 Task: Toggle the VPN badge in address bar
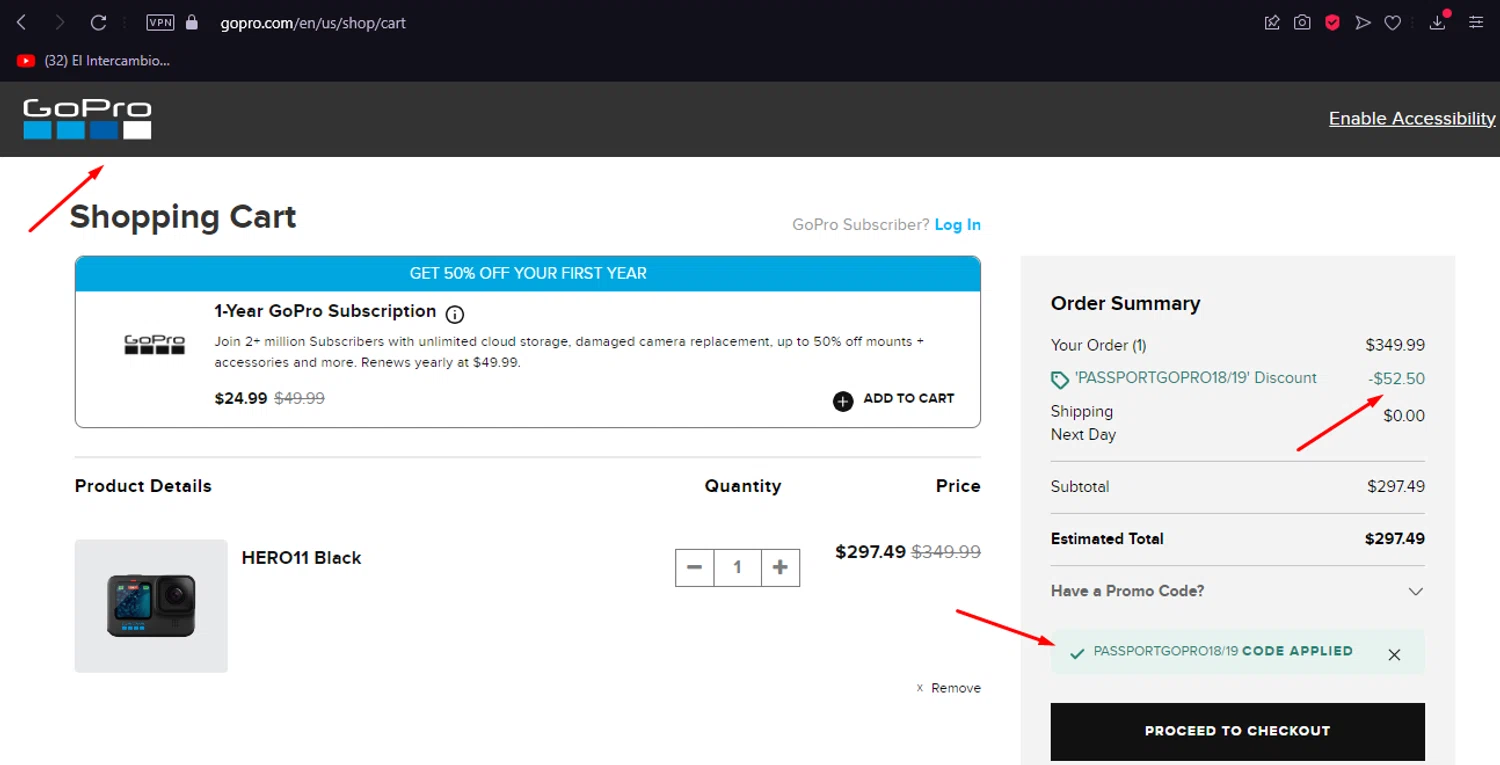pos(160,23)
